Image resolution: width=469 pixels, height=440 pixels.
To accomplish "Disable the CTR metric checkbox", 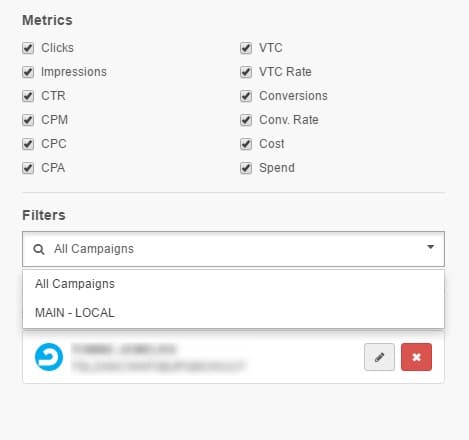I will point(28,96).
